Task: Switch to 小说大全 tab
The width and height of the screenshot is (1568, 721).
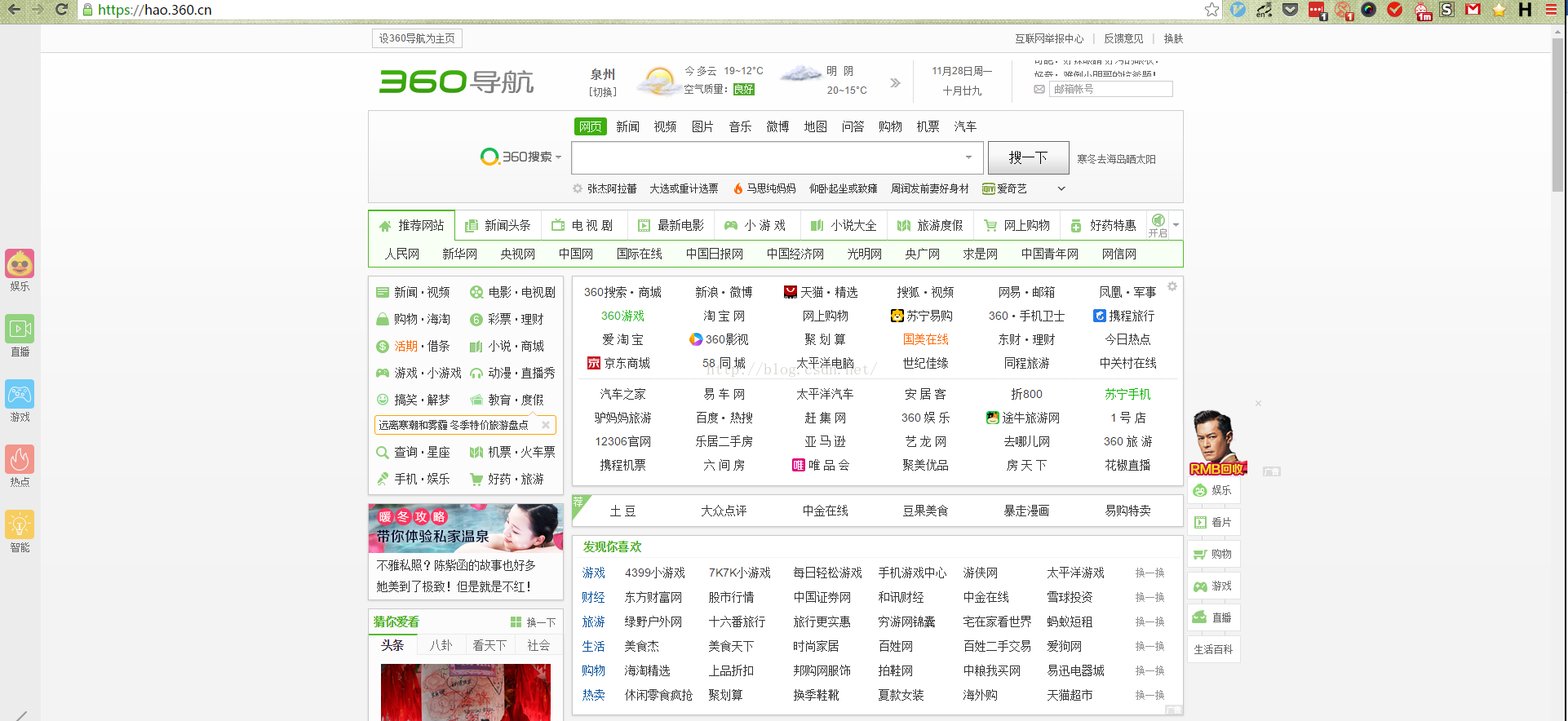Action: [844, 225]
